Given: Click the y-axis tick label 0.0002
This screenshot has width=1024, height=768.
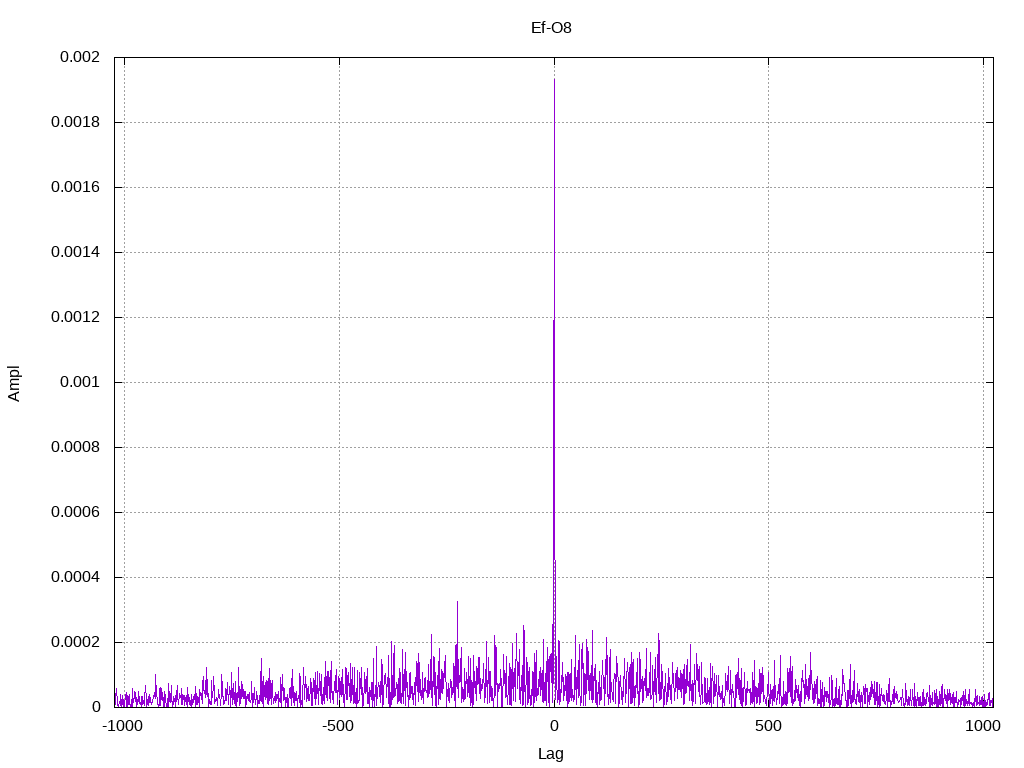Looking at the screenshot, I should [76, 642].
